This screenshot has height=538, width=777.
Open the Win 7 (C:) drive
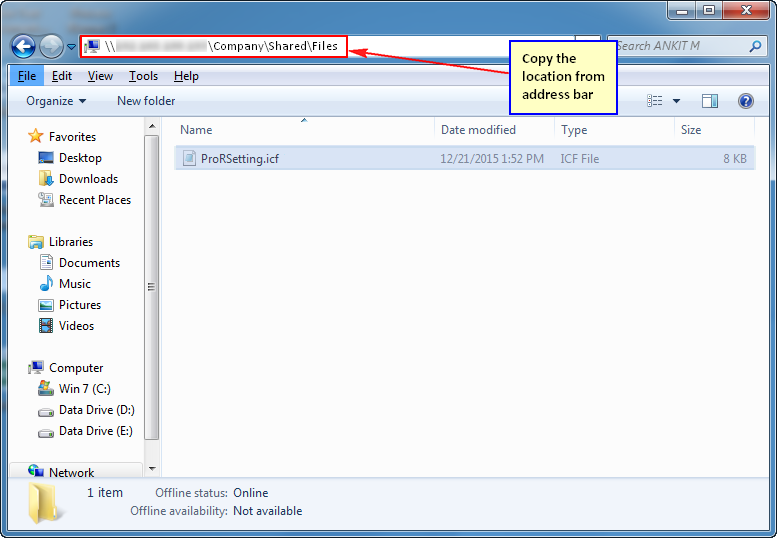83,389
